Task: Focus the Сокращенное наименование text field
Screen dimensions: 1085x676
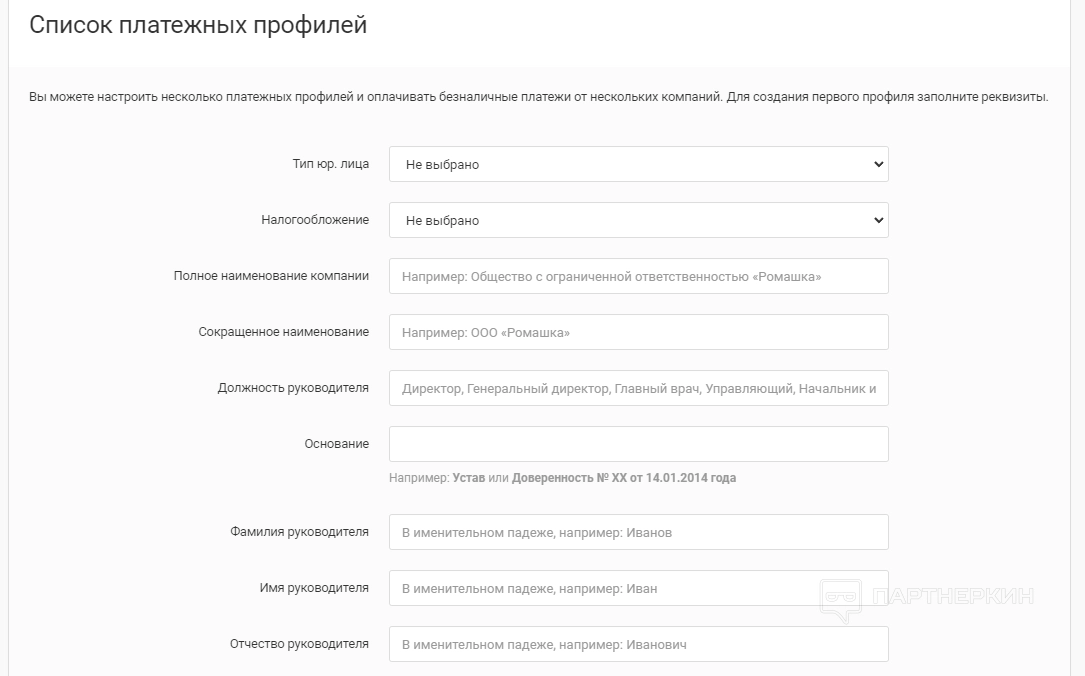Action: coord(638,332)
